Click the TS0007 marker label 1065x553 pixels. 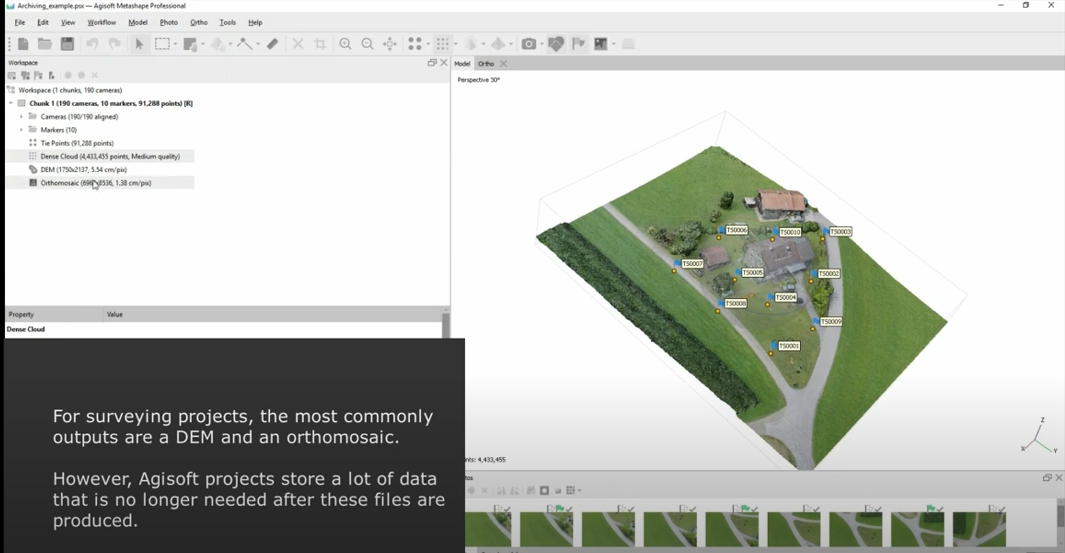(692, 264)
